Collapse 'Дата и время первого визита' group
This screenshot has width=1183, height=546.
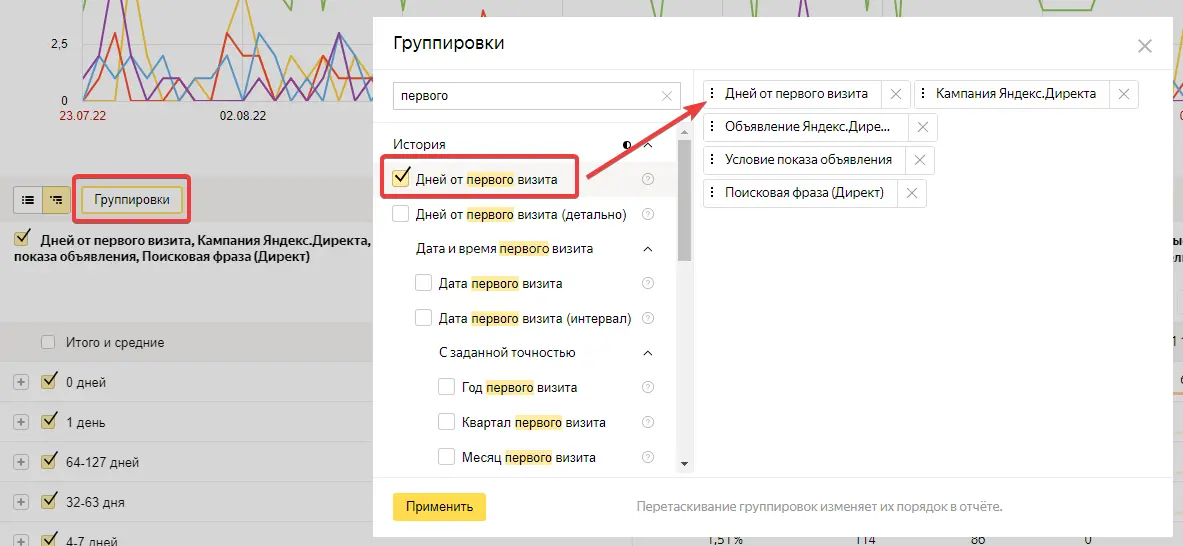point(648,249)
